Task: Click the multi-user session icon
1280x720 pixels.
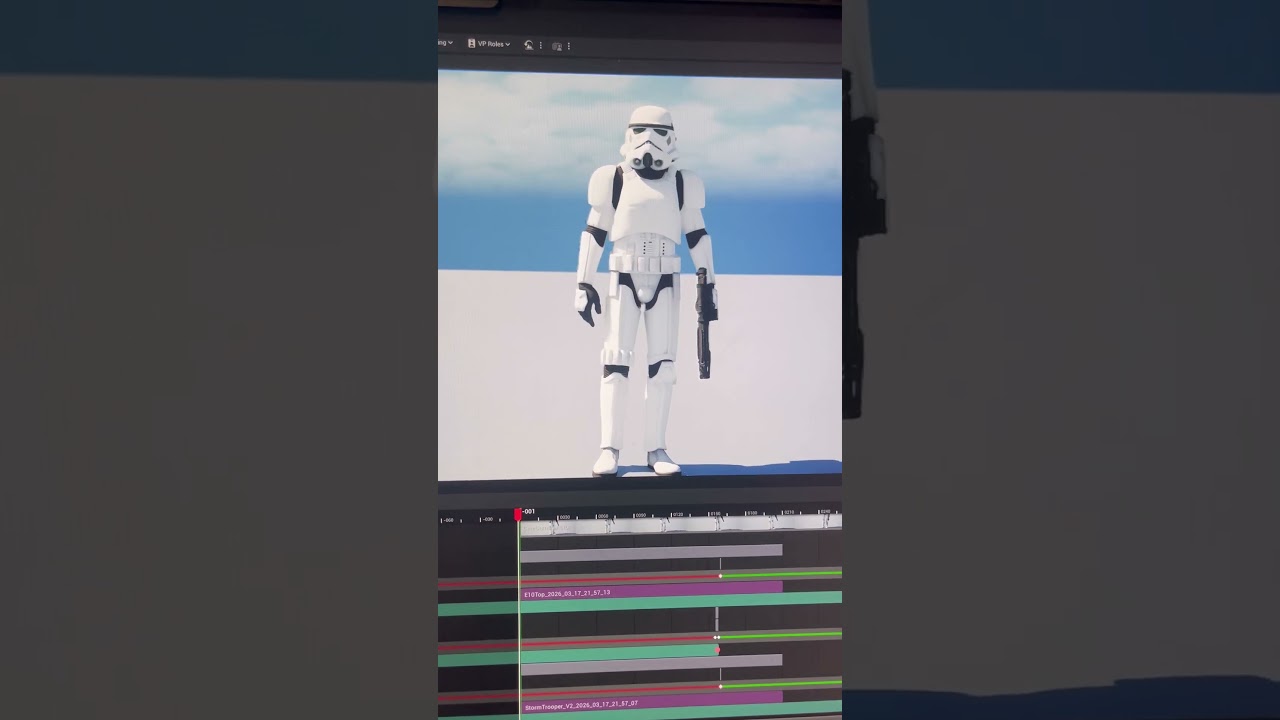Action: pyautogui.click(x=529, y=45)
